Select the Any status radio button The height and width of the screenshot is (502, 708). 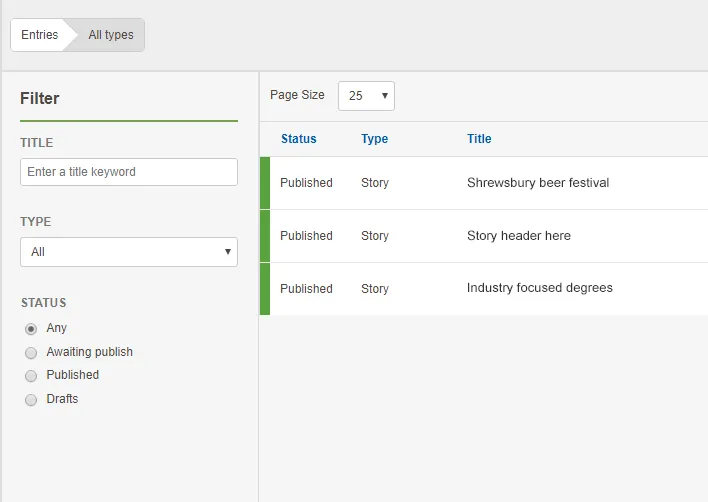click(31, 329)
